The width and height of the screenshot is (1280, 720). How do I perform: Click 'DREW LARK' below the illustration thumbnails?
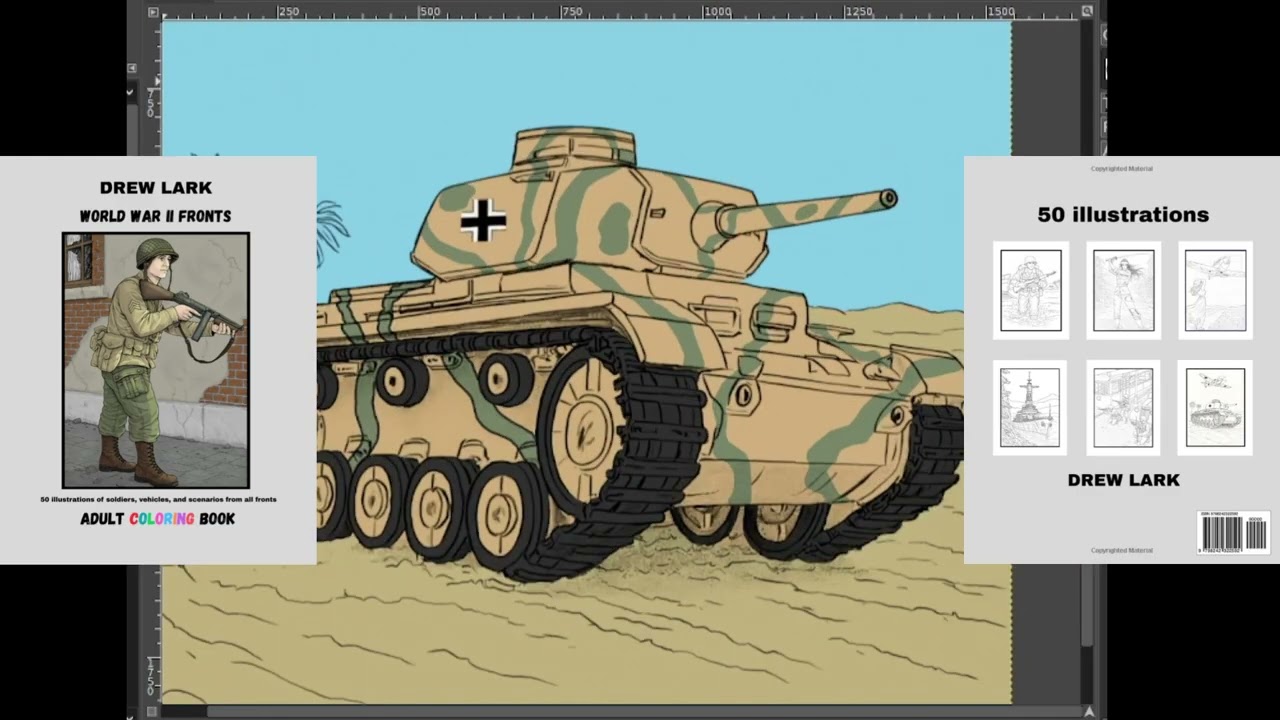coord(1124,480)
